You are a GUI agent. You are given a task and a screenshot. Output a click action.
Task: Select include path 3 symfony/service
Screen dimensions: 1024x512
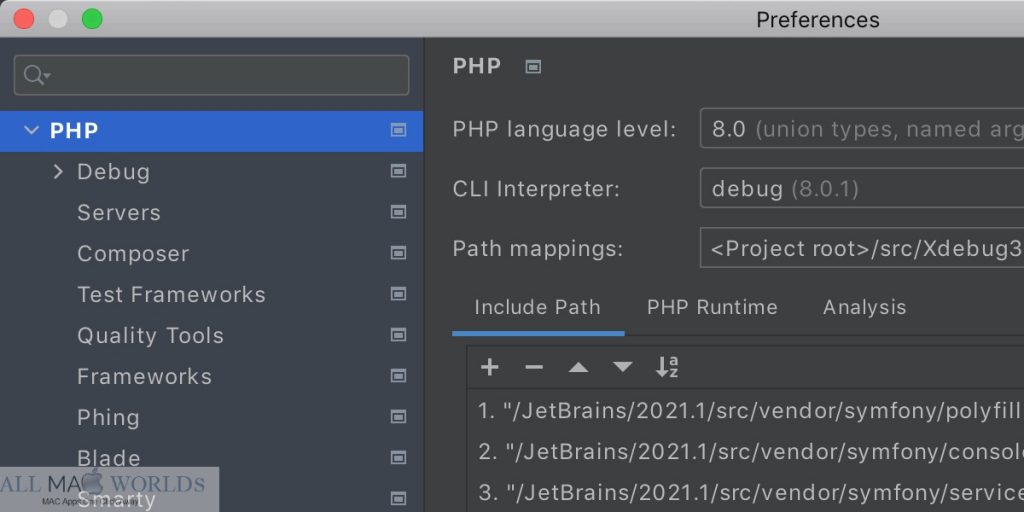[x=746, y=492]
